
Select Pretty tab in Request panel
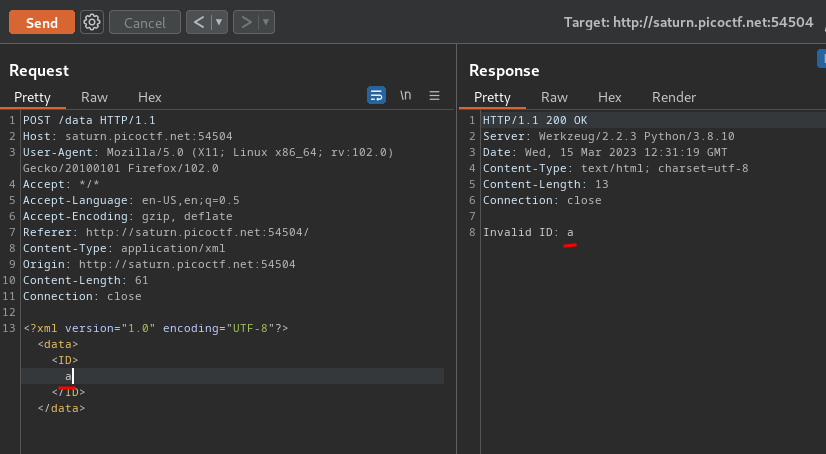click(x=32, y=97)
